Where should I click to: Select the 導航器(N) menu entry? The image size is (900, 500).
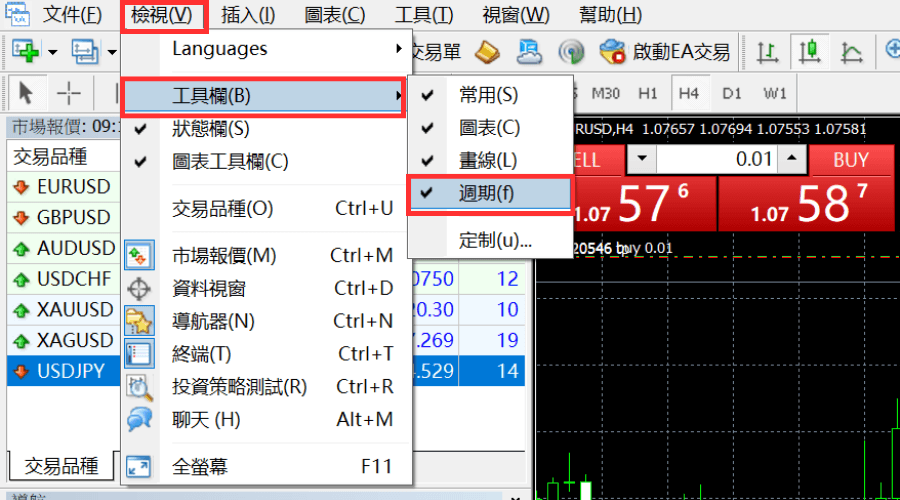[265, 321]
